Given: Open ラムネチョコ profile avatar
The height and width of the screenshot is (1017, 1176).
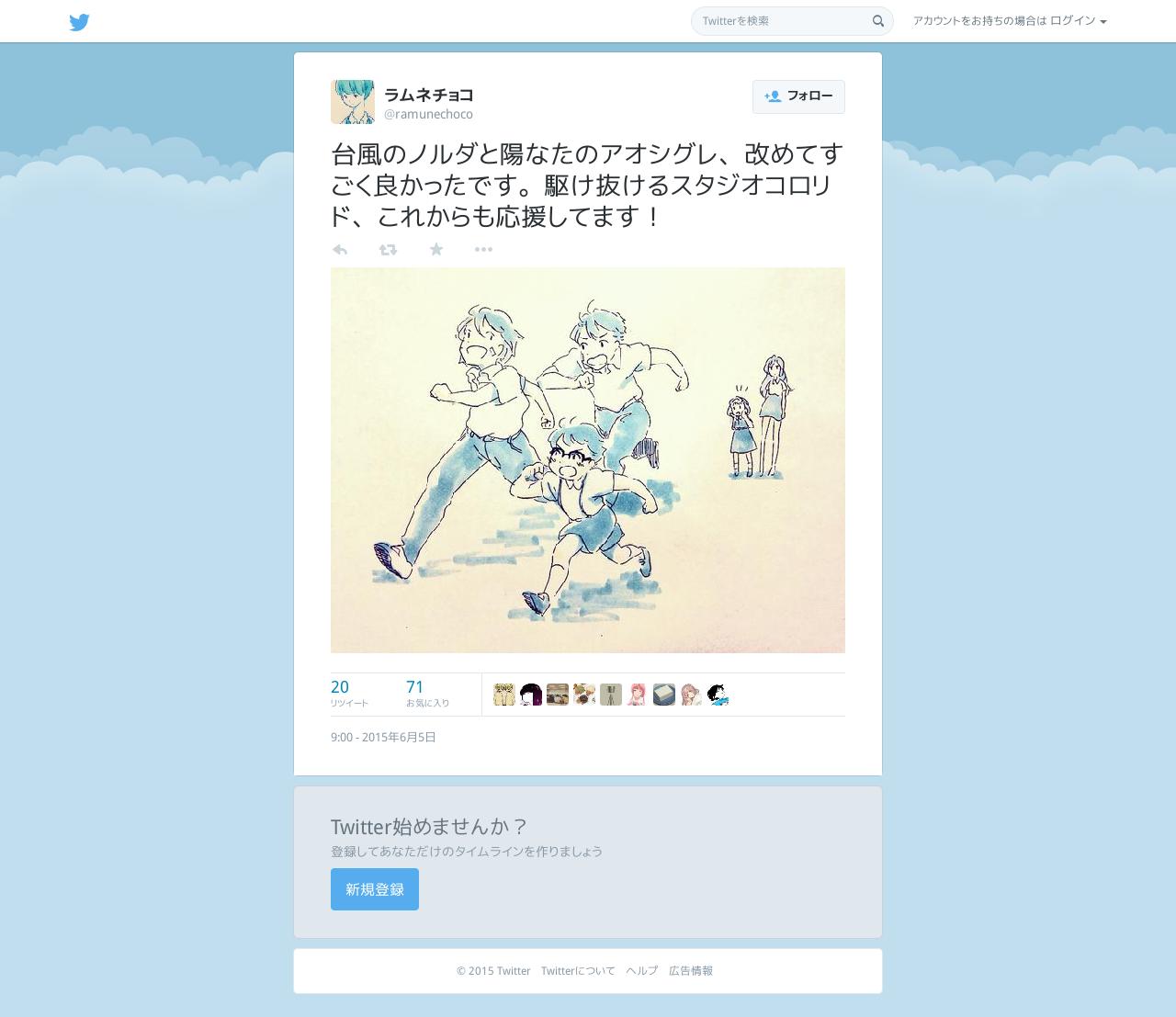Looking at the screenshot, I should (353, 102).
